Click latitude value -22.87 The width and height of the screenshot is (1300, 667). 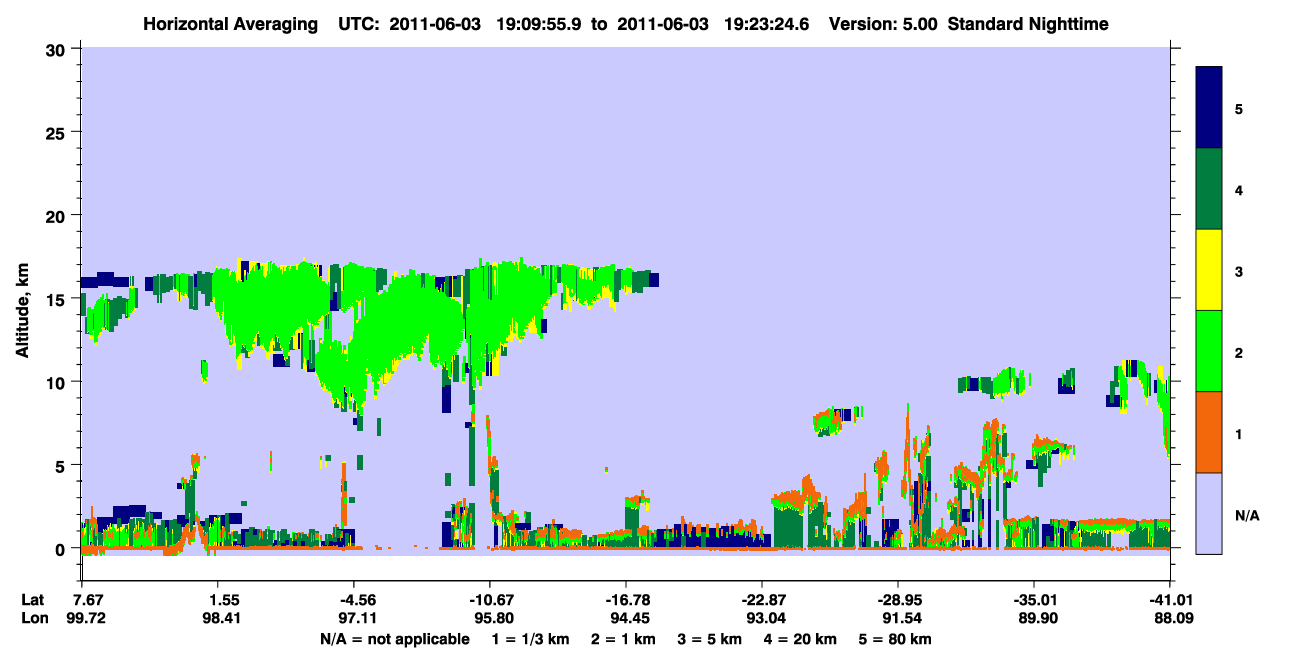(762, 600)
